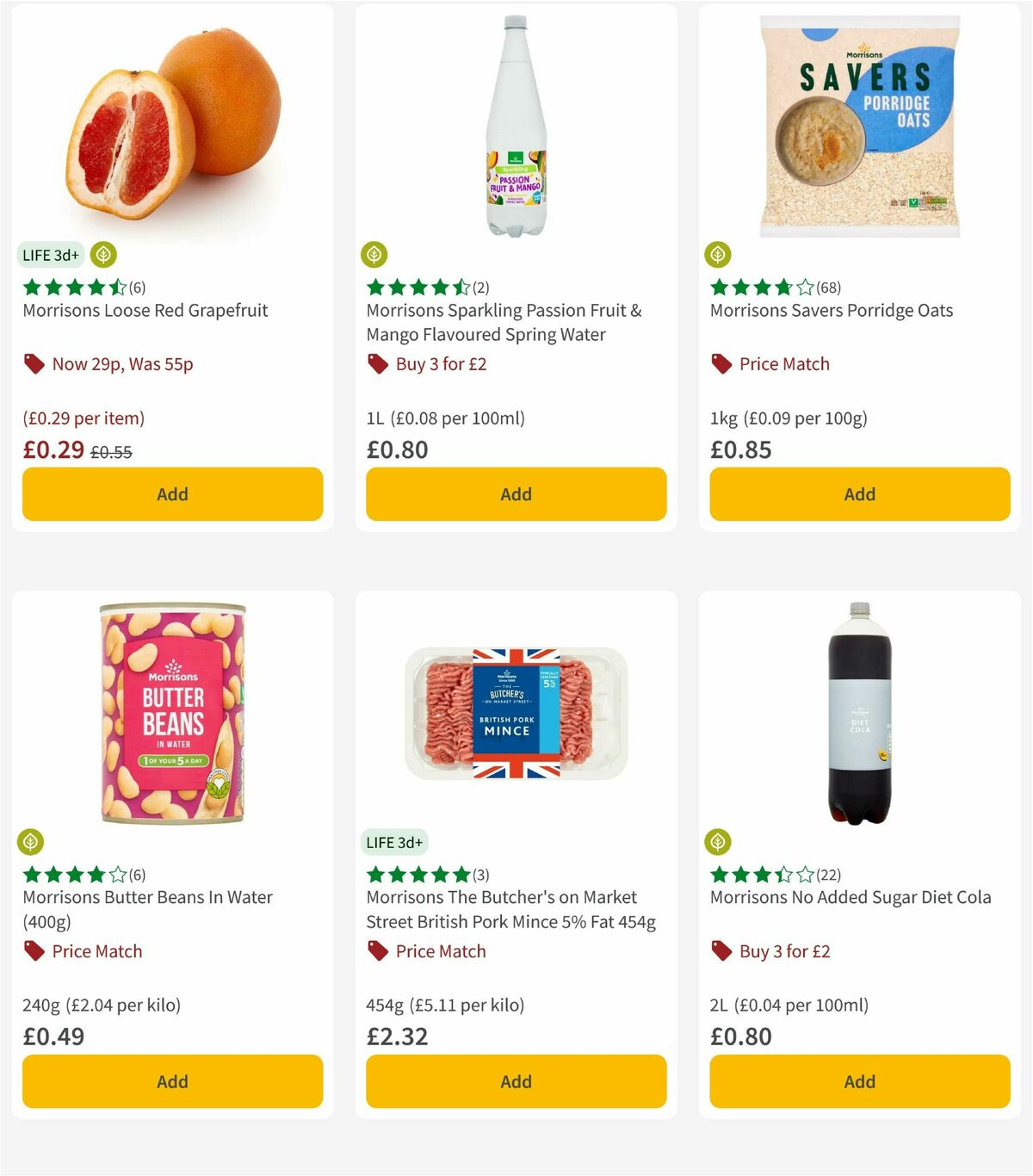This screenshot has height=1176, width=1033.
Task: Click the green leaf icon near Loose Red Grapefruit
Action: click(x=103, y=255)
